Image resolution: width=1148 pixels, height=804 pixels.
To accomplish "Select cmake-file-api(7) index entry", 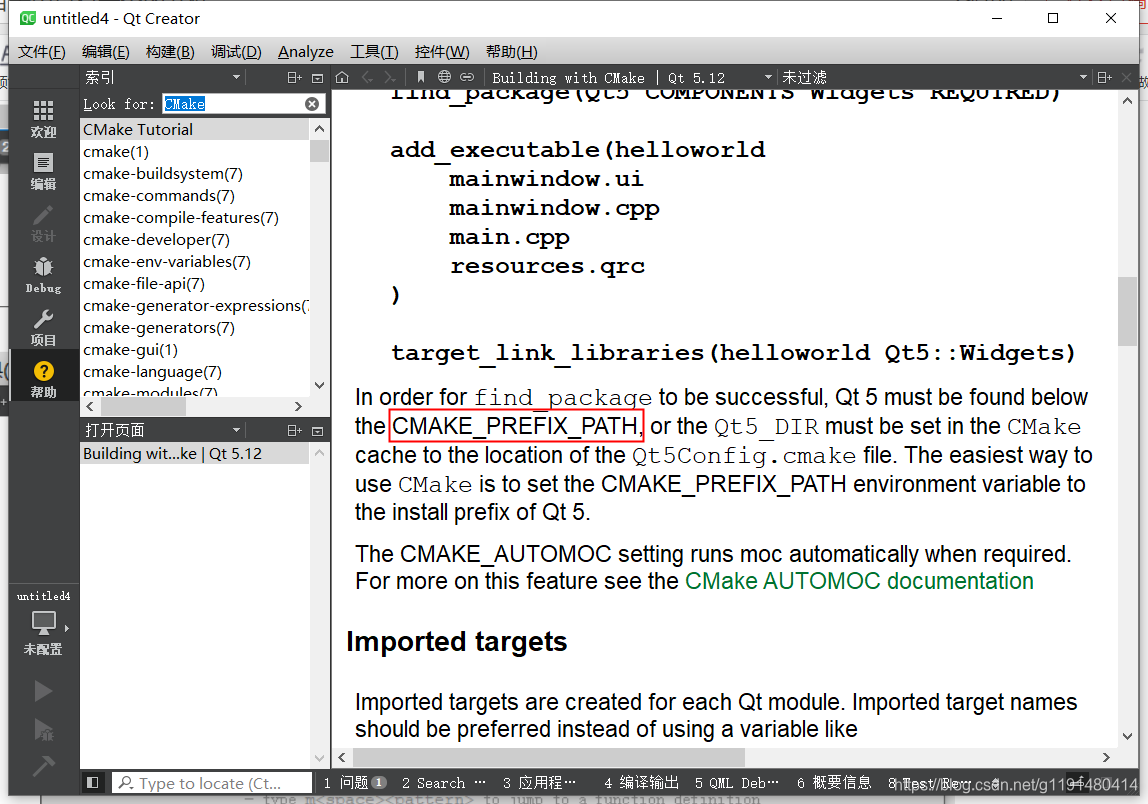I will [x=195, y=283].
